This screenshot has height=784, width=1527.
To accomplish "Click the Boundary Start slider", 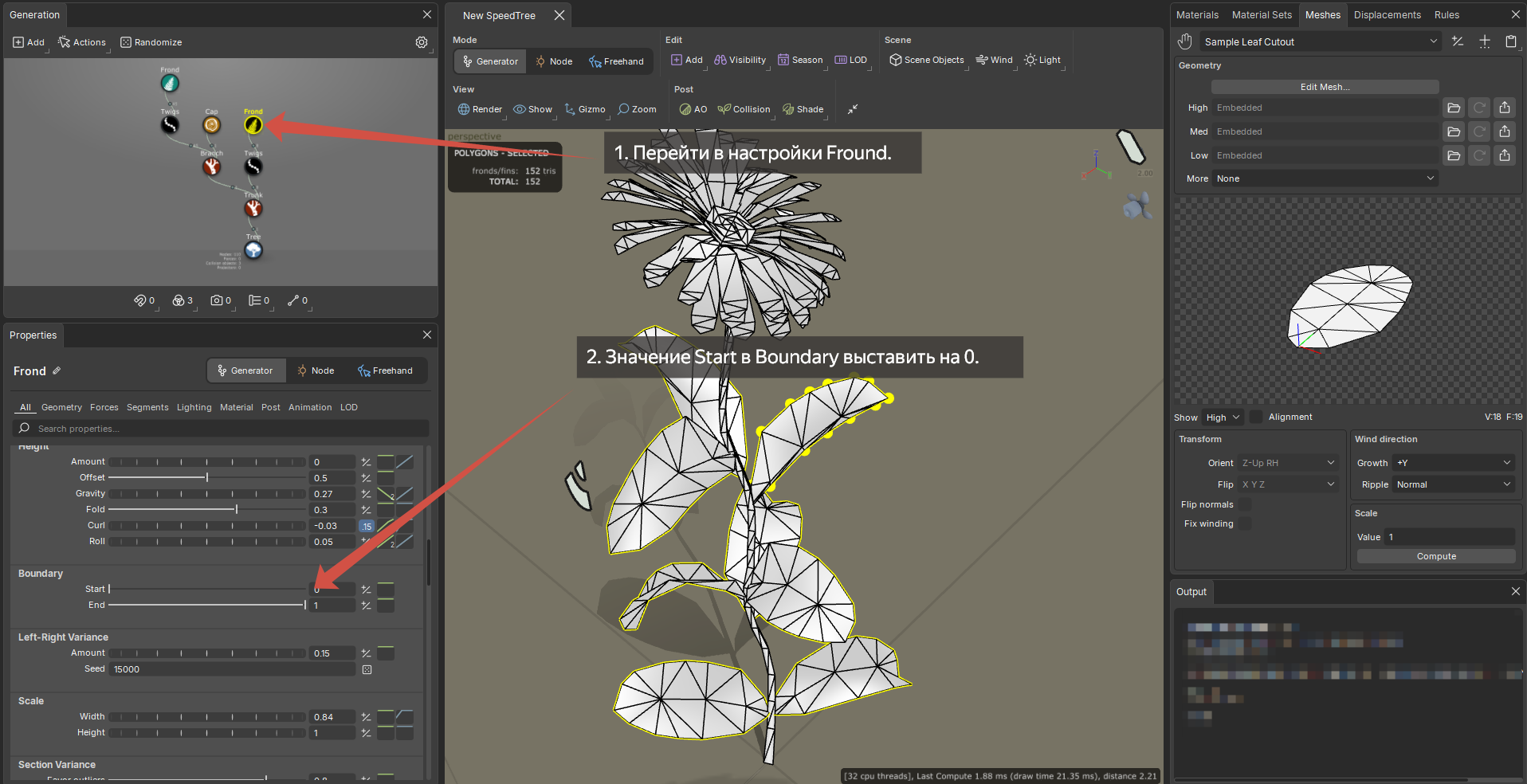I will [x=207, y=589].
